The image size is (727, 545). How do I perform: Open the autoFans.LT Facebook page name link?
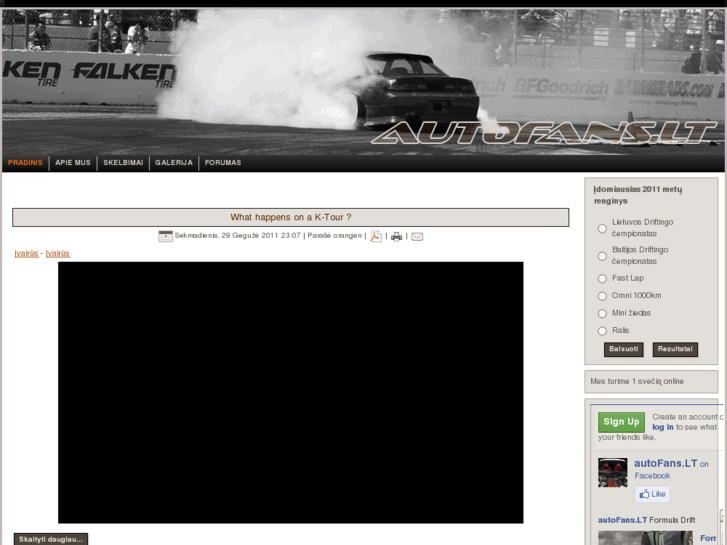point(665,463)
